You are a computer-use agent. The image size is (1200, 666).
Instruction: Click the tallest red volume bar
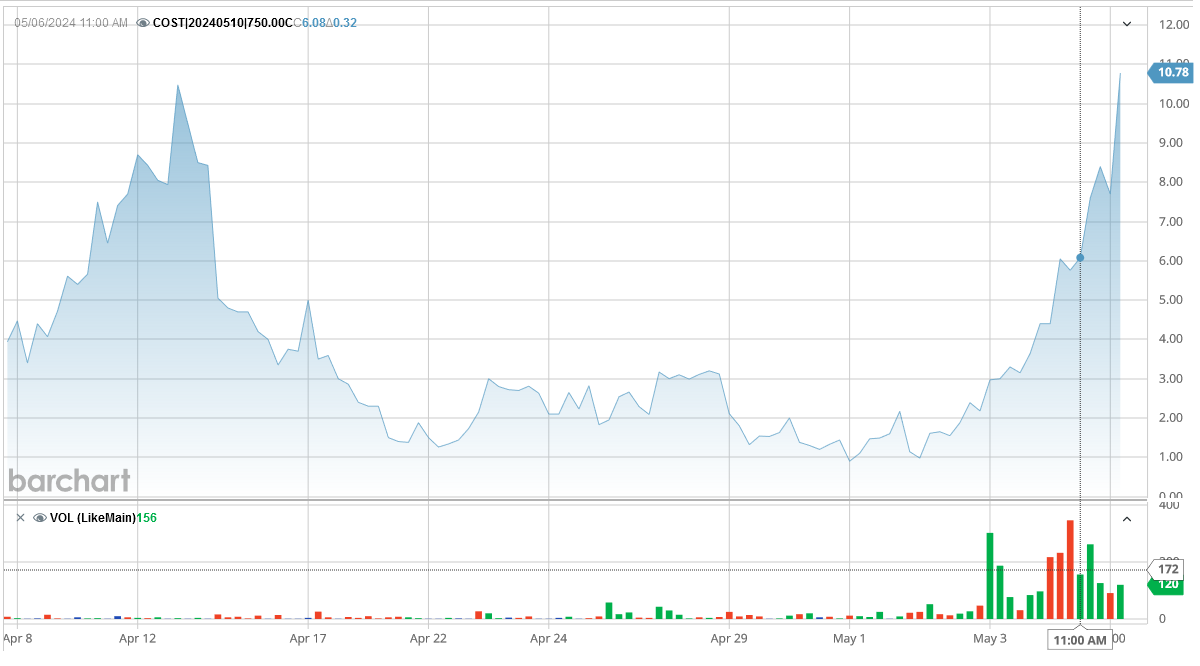(1070, 570)
